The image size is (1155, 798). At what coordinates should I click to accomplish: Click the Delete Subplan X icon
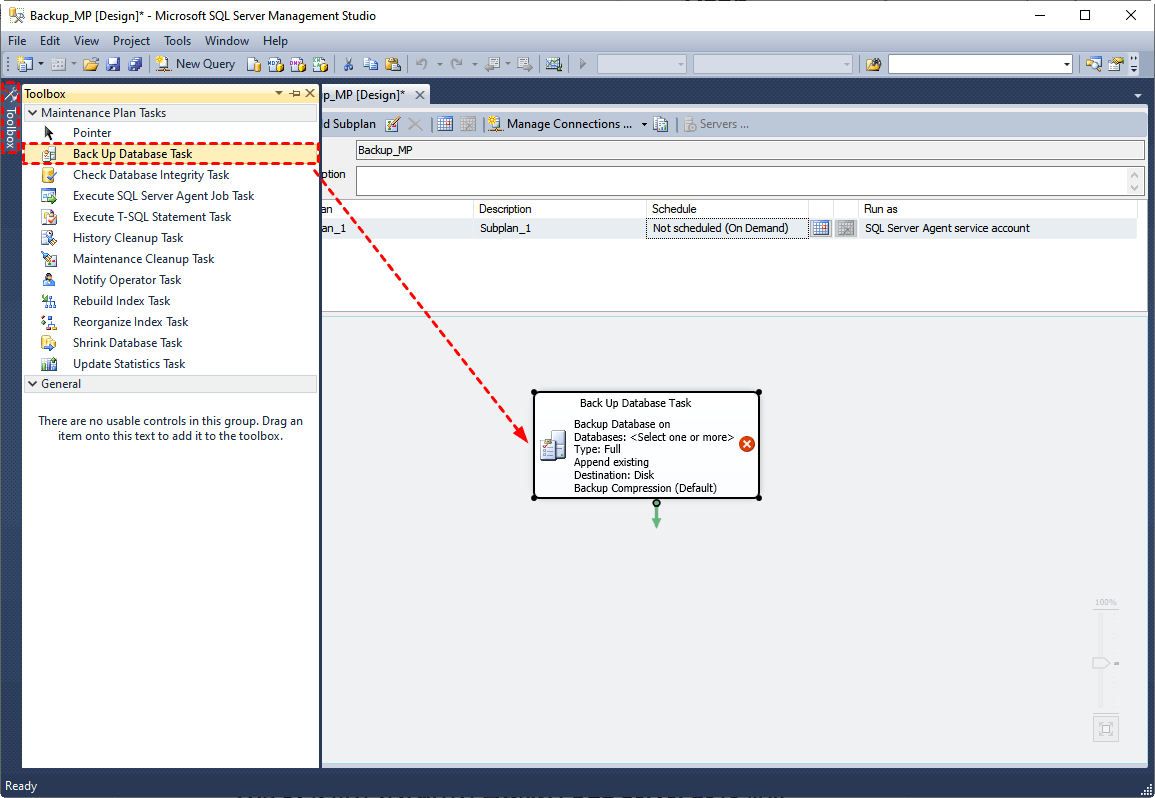pos(416,123)
